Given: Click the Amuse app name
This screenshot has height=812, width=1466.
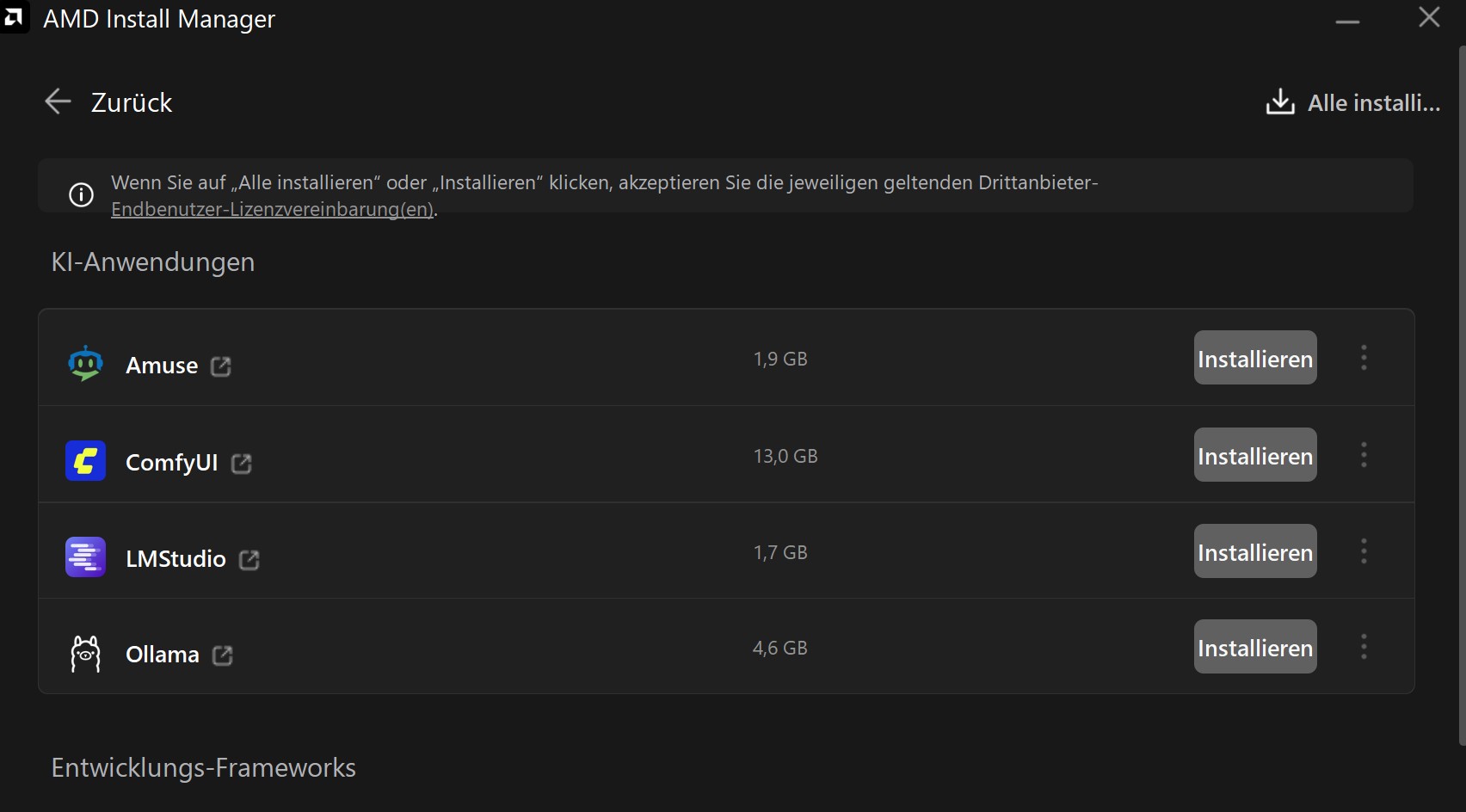Looking at the screenshot, I should coord(162,366).
